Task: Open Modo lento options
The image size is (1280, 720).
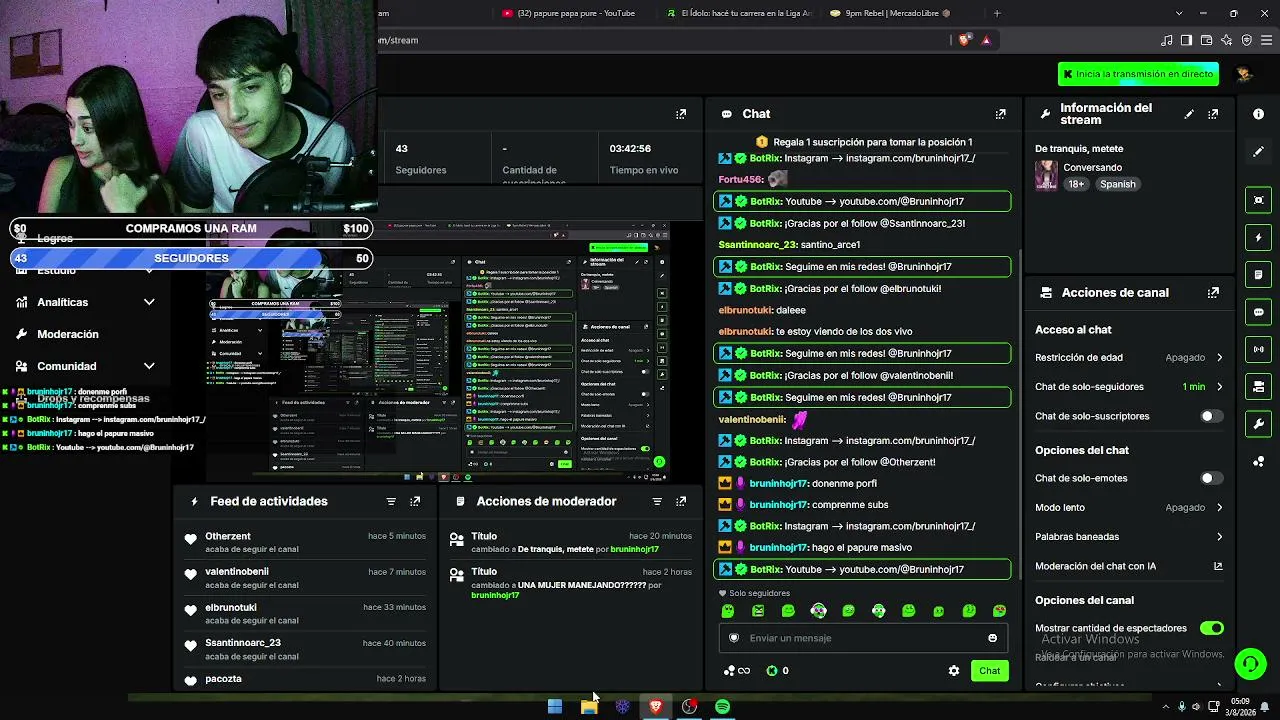Action: (x=1129, y=507)
